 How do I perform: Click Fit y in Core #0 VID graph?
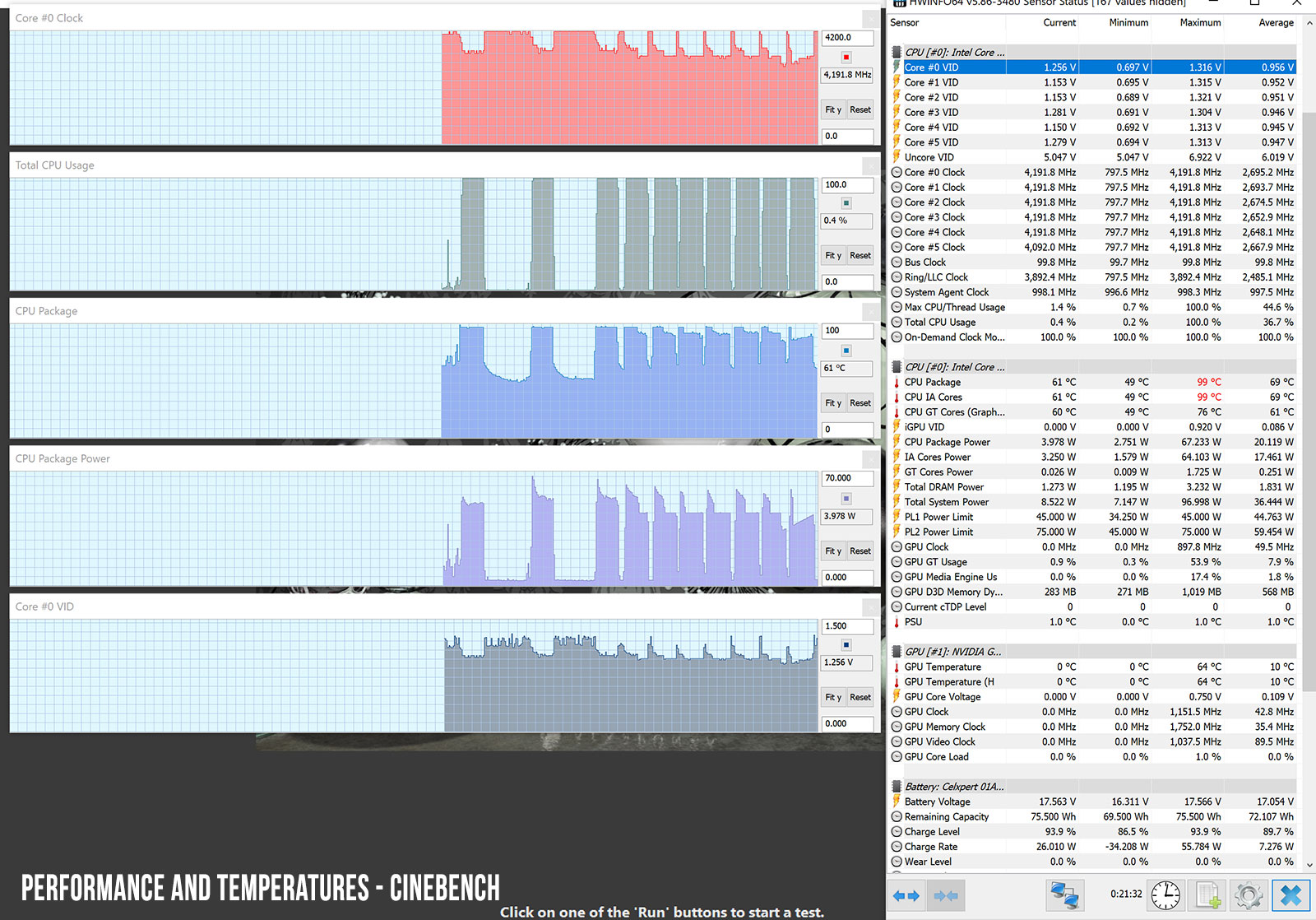[x=833, y=698]
